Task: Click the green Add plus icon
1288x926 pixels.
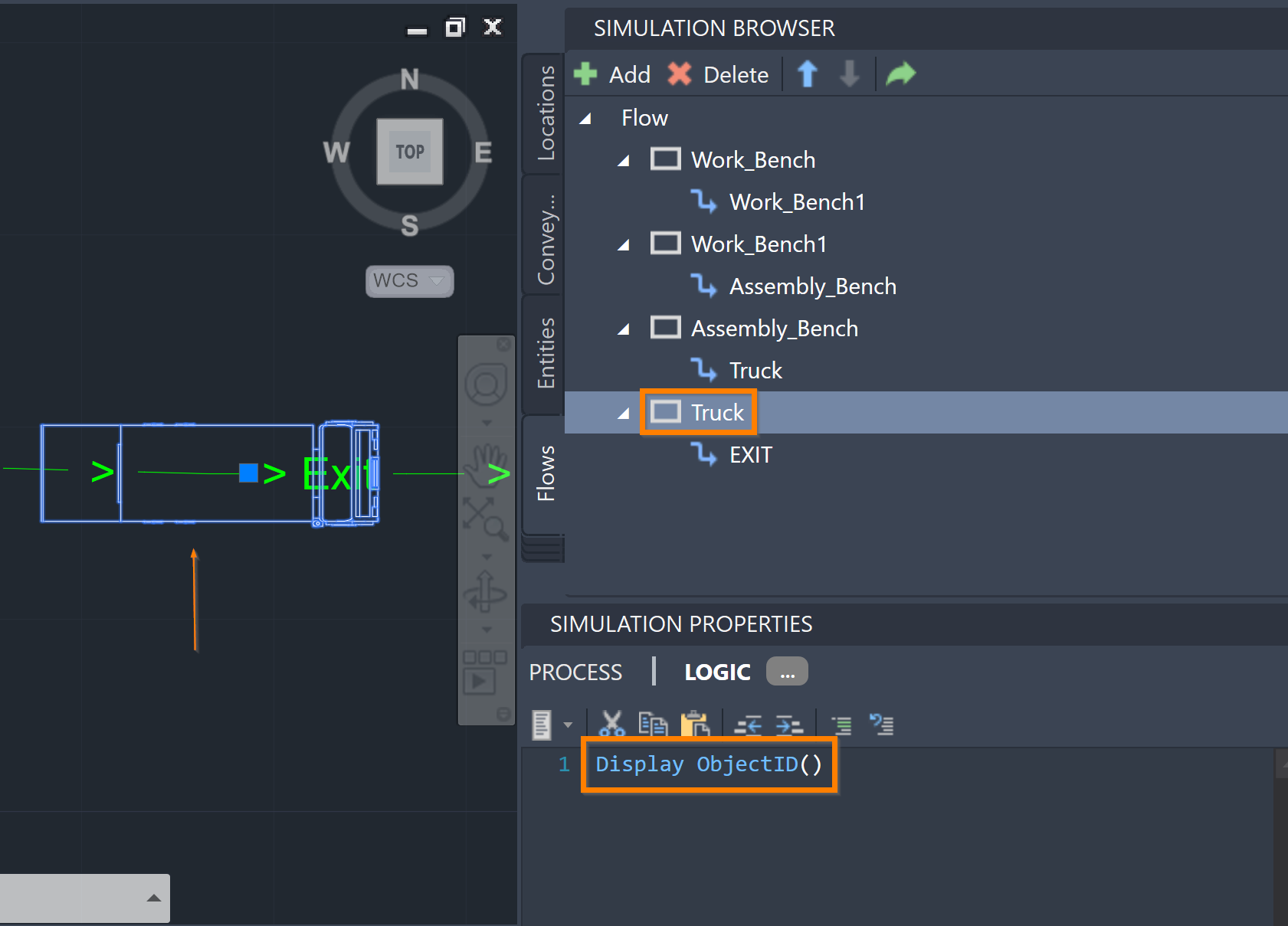Action: (x=585, y=74)
